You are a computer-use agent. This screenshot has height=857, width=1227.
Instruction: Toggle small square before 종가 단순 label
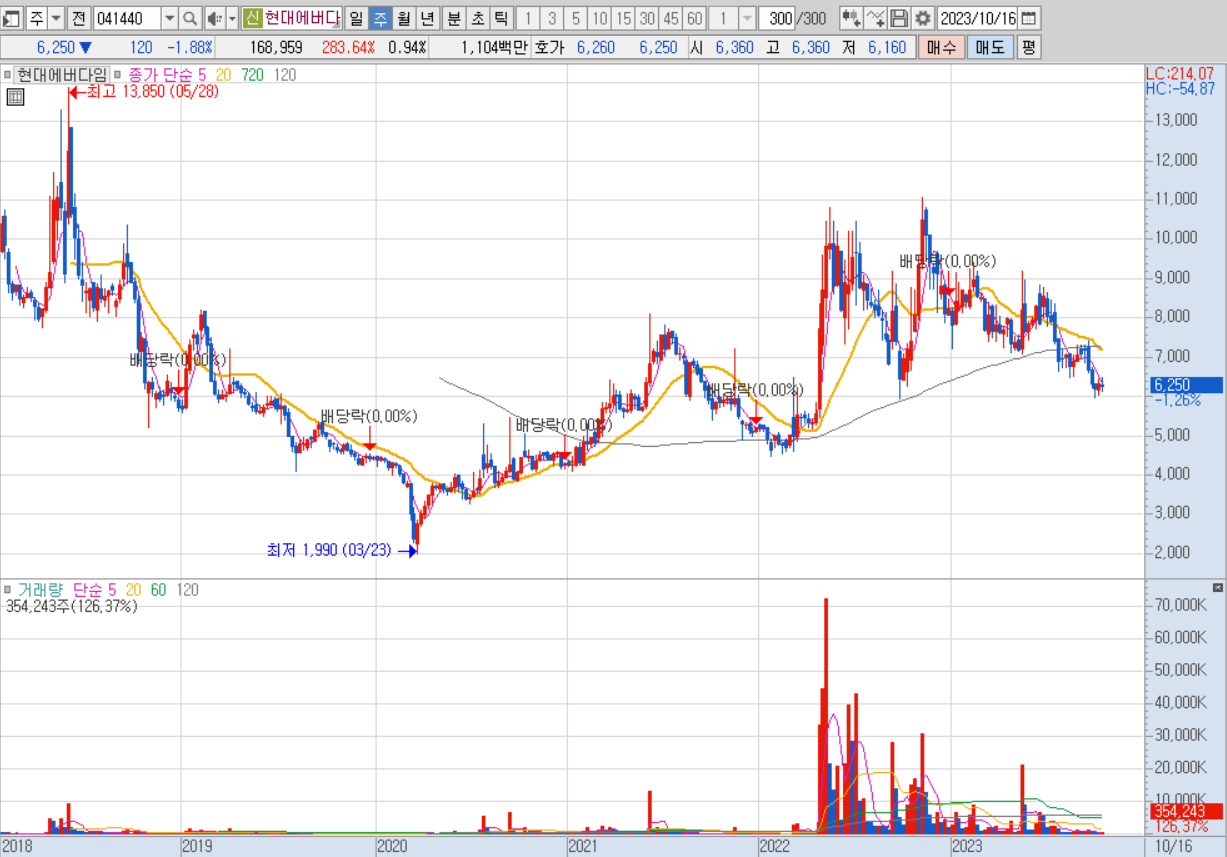[119, 74]
